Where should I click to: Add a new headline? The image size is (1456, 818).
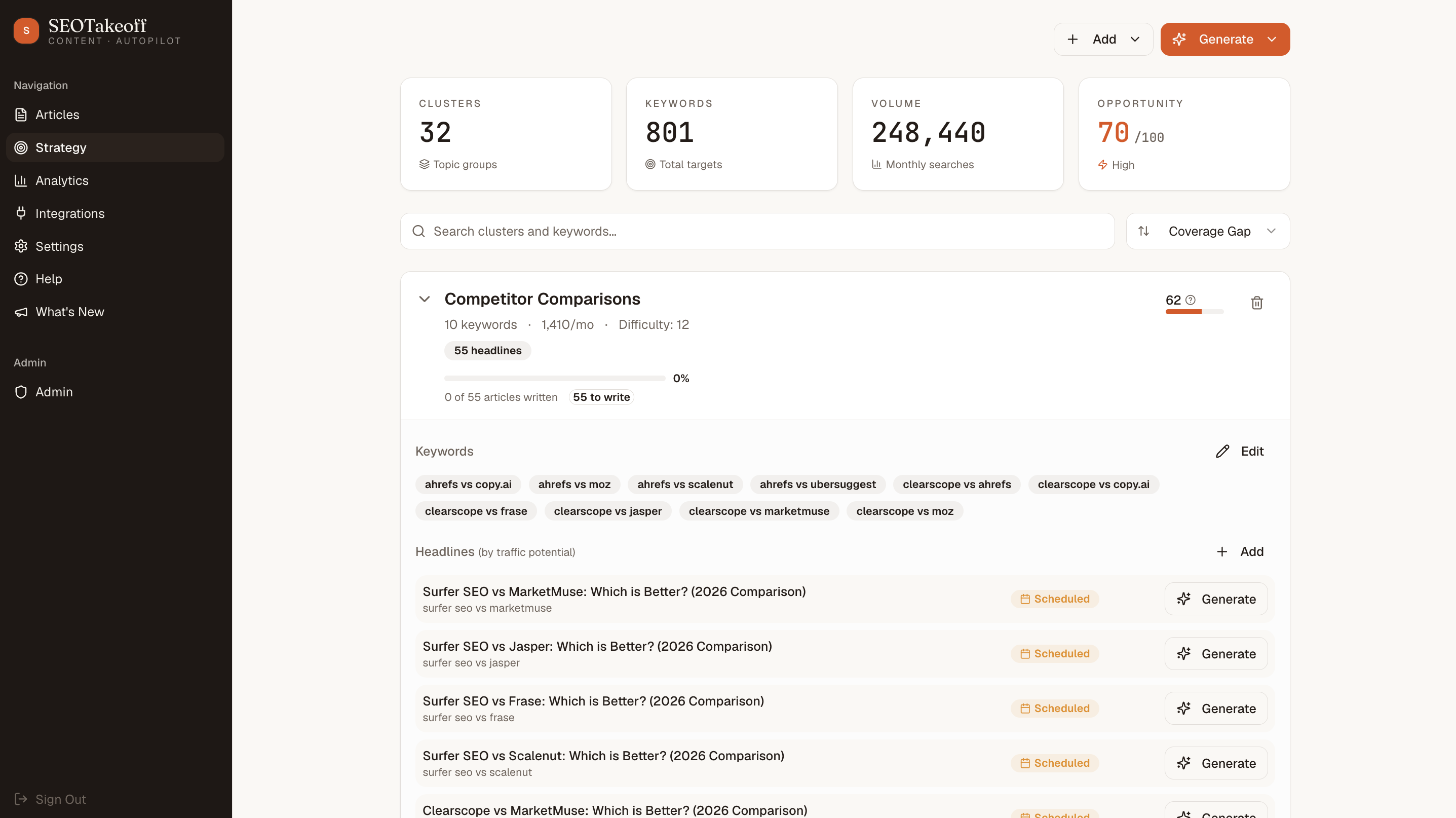(1240, 551)
